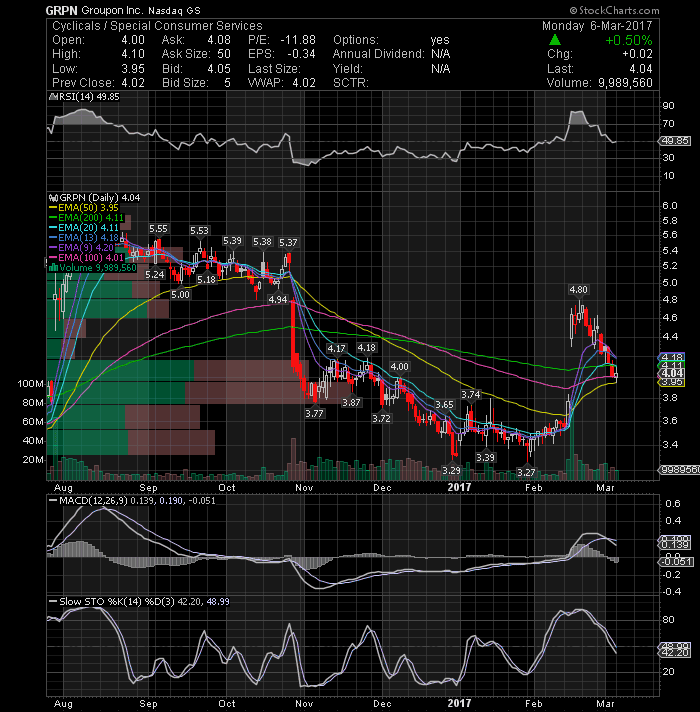Click the 3.72 trough price label

click(381, 418)
